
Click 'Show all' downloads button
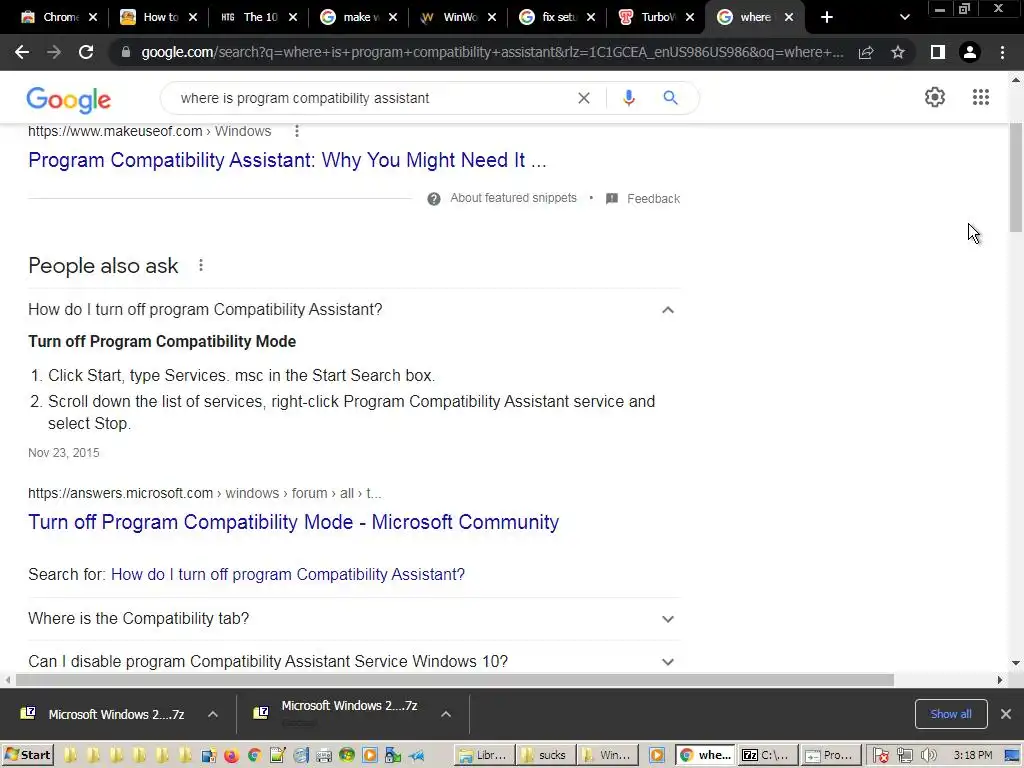(950, 714)
